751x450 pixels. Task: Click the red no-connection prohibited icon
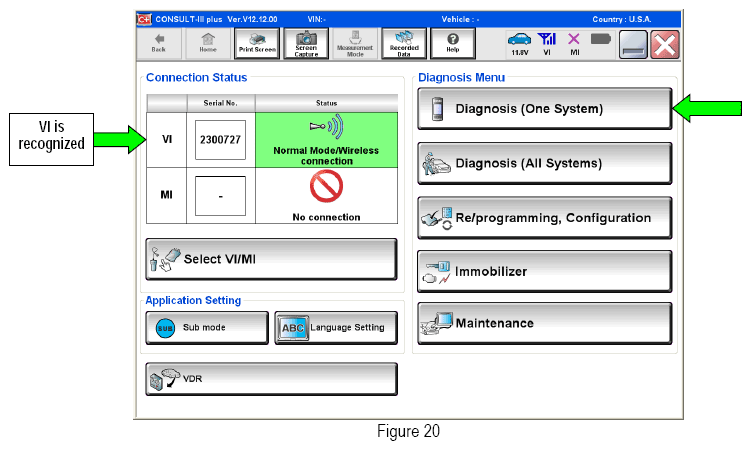pos(326,187)
